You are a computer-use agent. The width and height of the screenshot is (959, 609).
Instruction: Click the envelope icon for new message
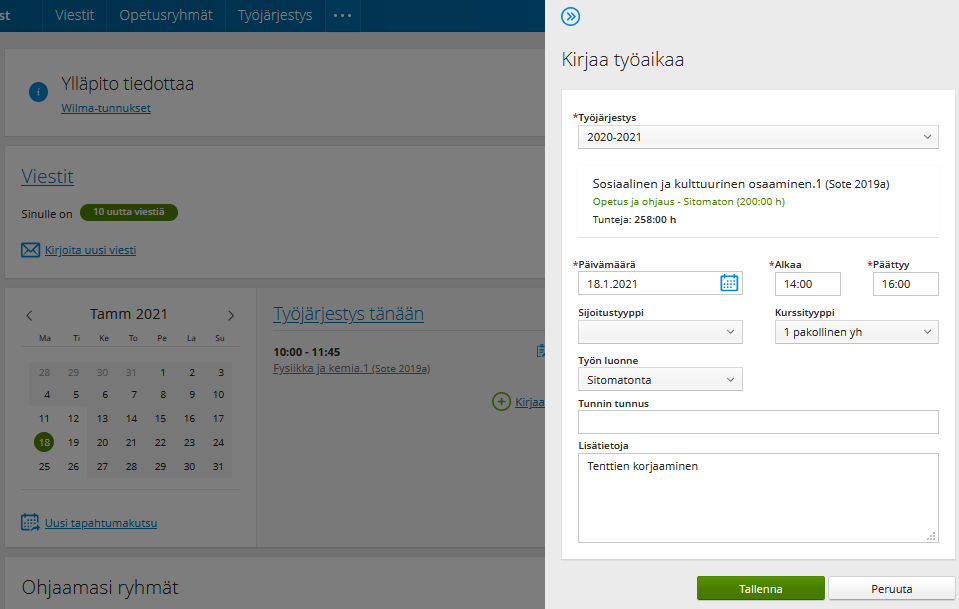coord(31,250)
